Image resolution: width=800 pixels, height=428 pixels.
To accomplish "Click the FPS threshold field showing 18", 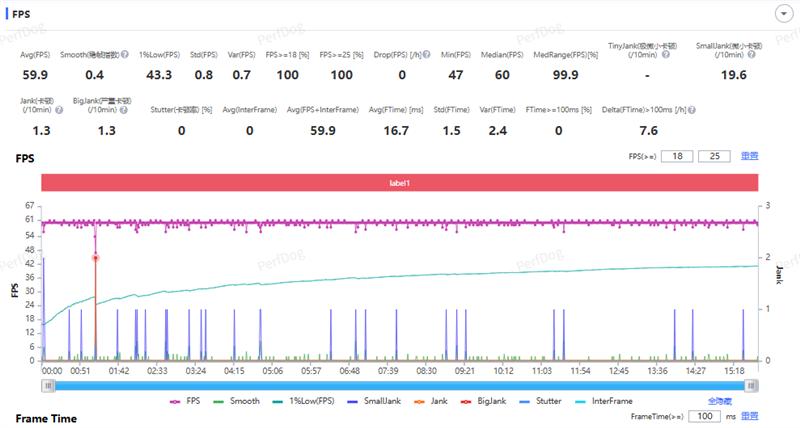I will (x=677, y=156).
